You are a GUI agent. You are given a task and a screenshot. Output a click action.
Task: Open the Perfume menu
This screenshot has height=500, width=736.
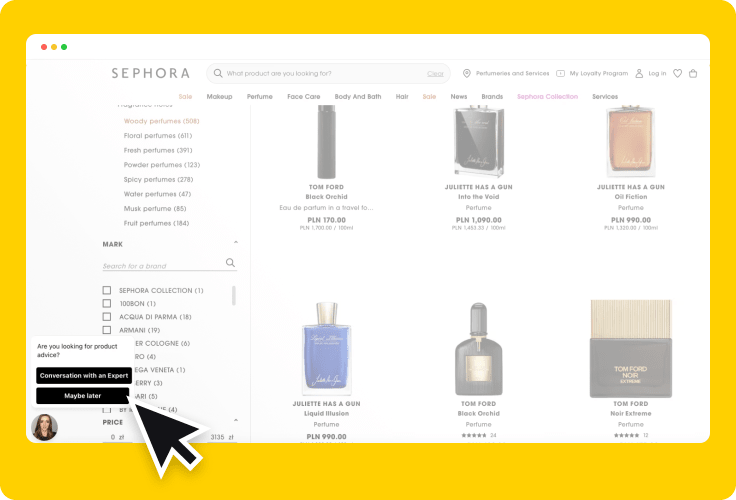pos(260,97)
